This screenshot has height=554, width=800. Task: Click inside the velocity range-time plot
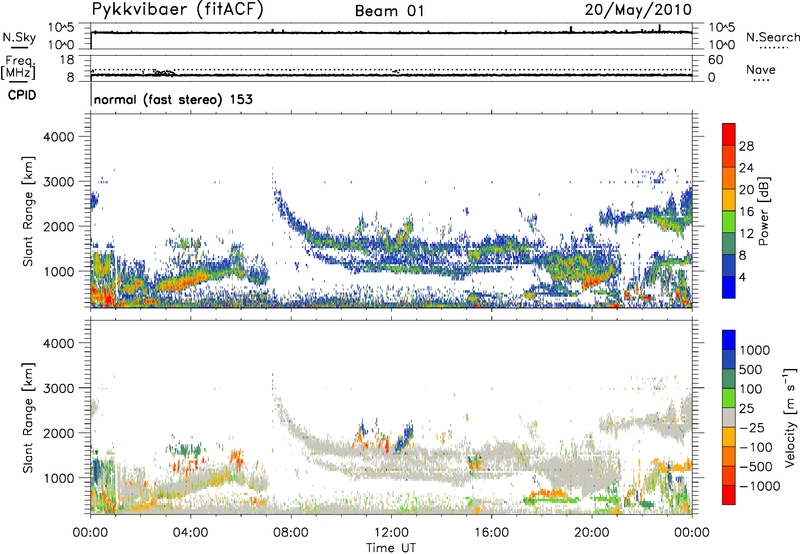[391, 417]
